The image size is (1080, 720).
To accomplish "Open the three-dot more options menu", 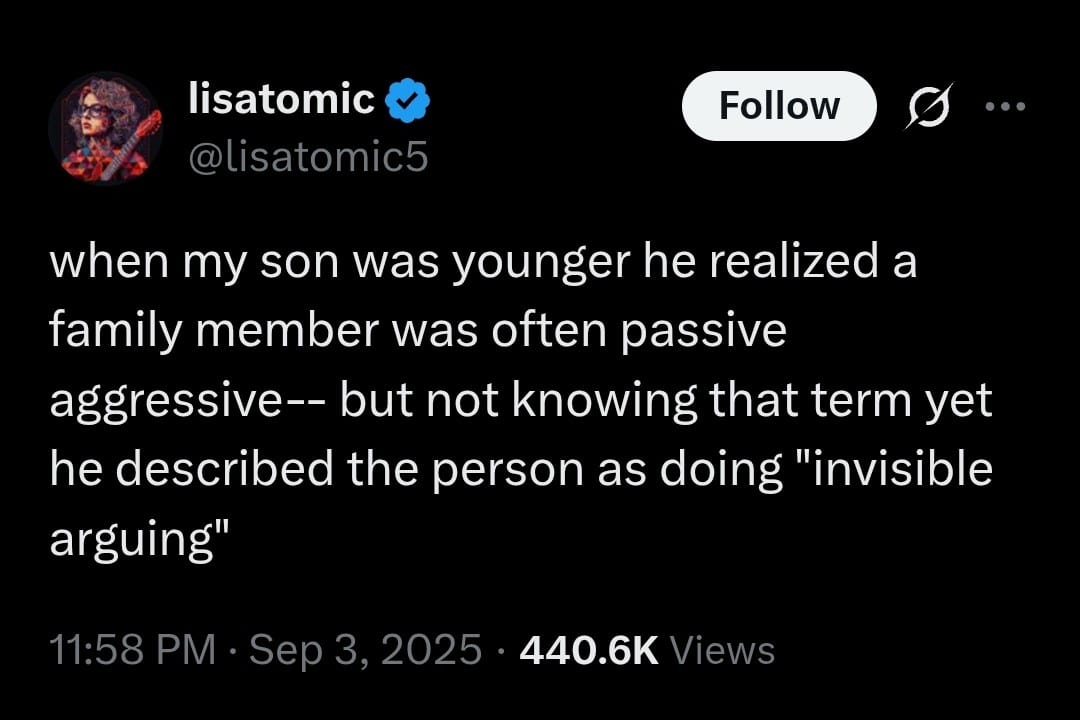I will pos(1006,107).
